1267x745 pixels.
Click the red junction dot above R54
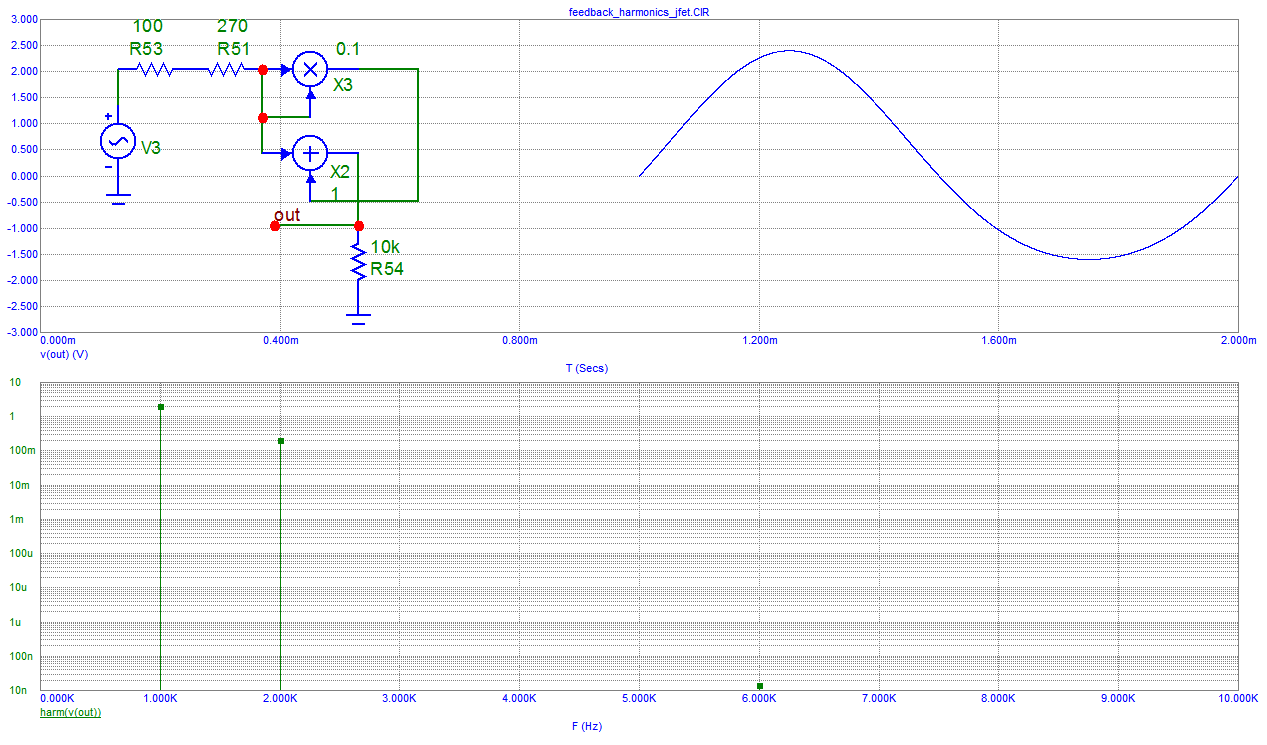point(359,226)
